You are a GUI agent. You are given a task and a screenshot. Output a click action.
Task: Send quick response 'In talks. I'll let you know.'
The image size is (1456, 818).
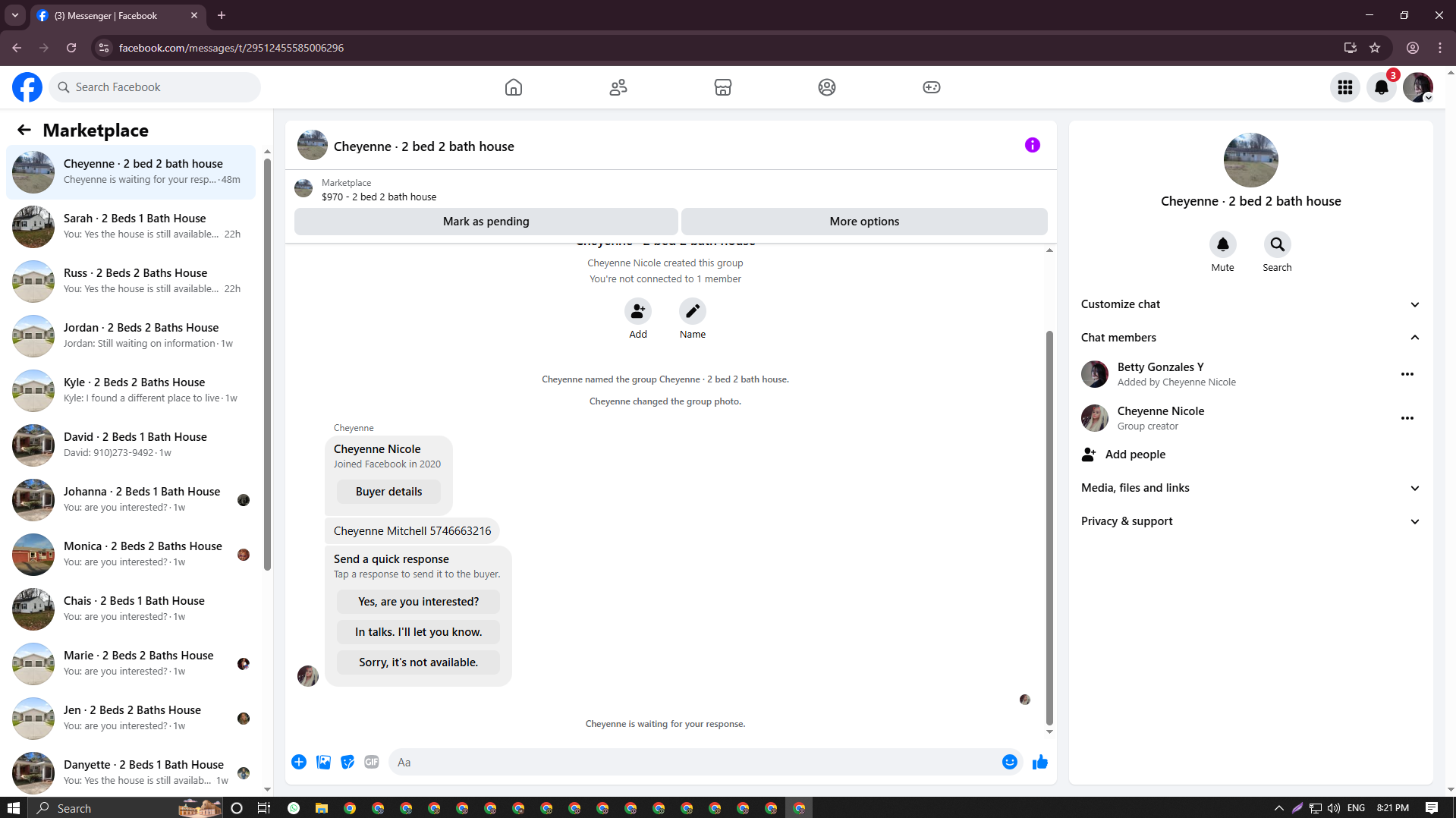419,632
